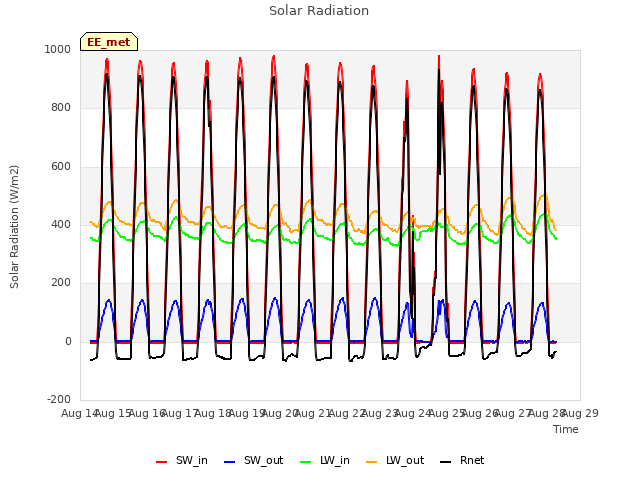Image resolution: width=640 pixels, height=480 pixels.
Task: Click the Time axis label
Action: [566, 429]
